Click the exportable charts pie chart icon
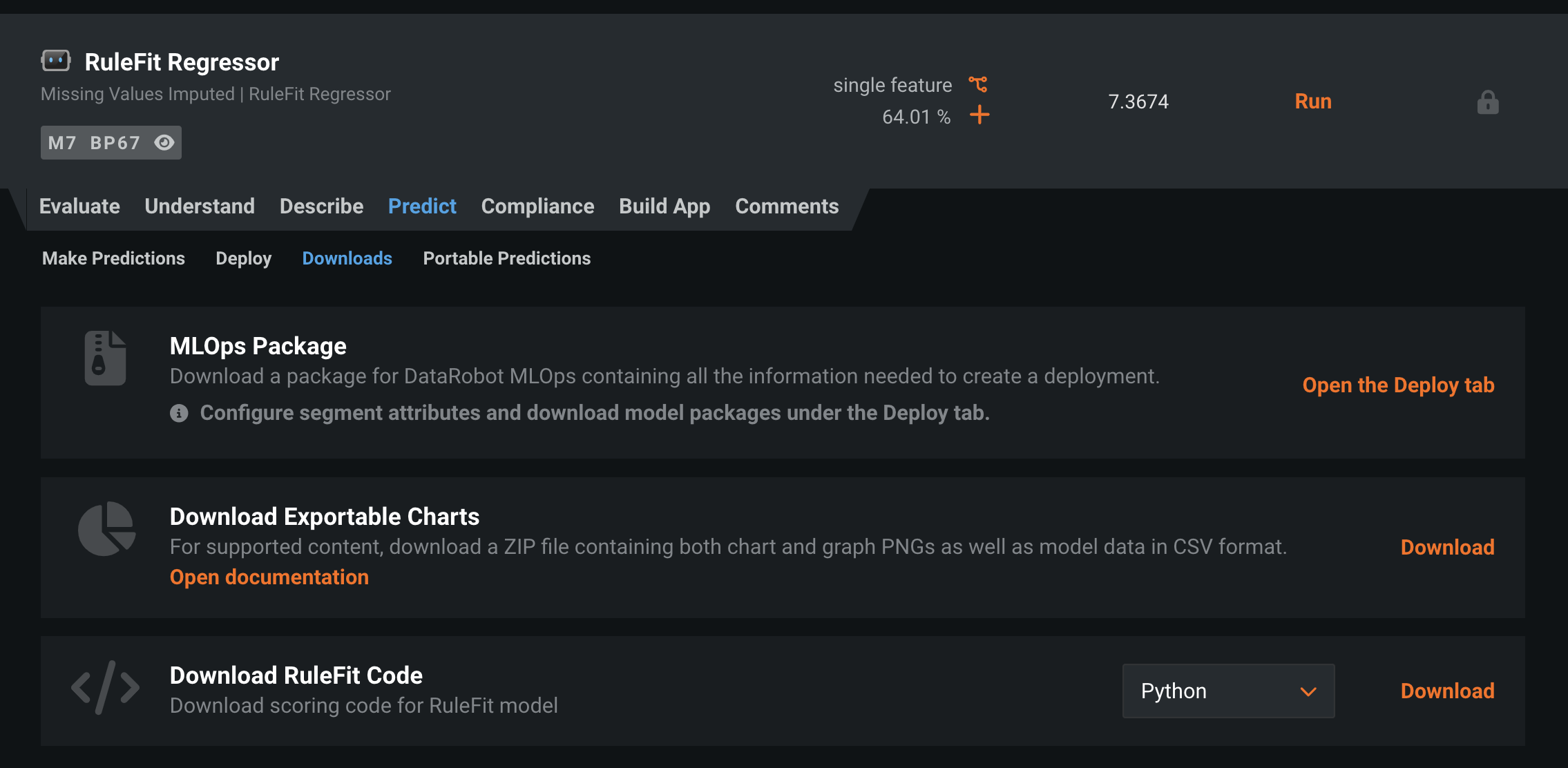This screenshot has width=1568, height=768. tap(106, 528)
